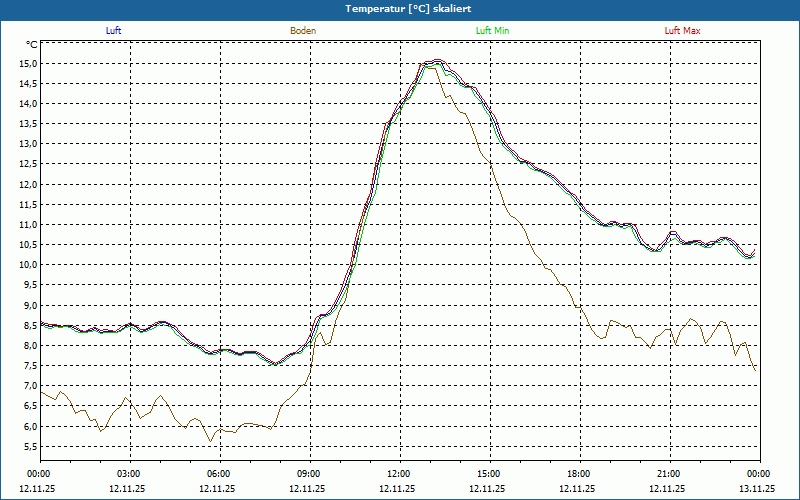
Task: Click the '21:00' time axis label
Action: [x=670, y=474]
